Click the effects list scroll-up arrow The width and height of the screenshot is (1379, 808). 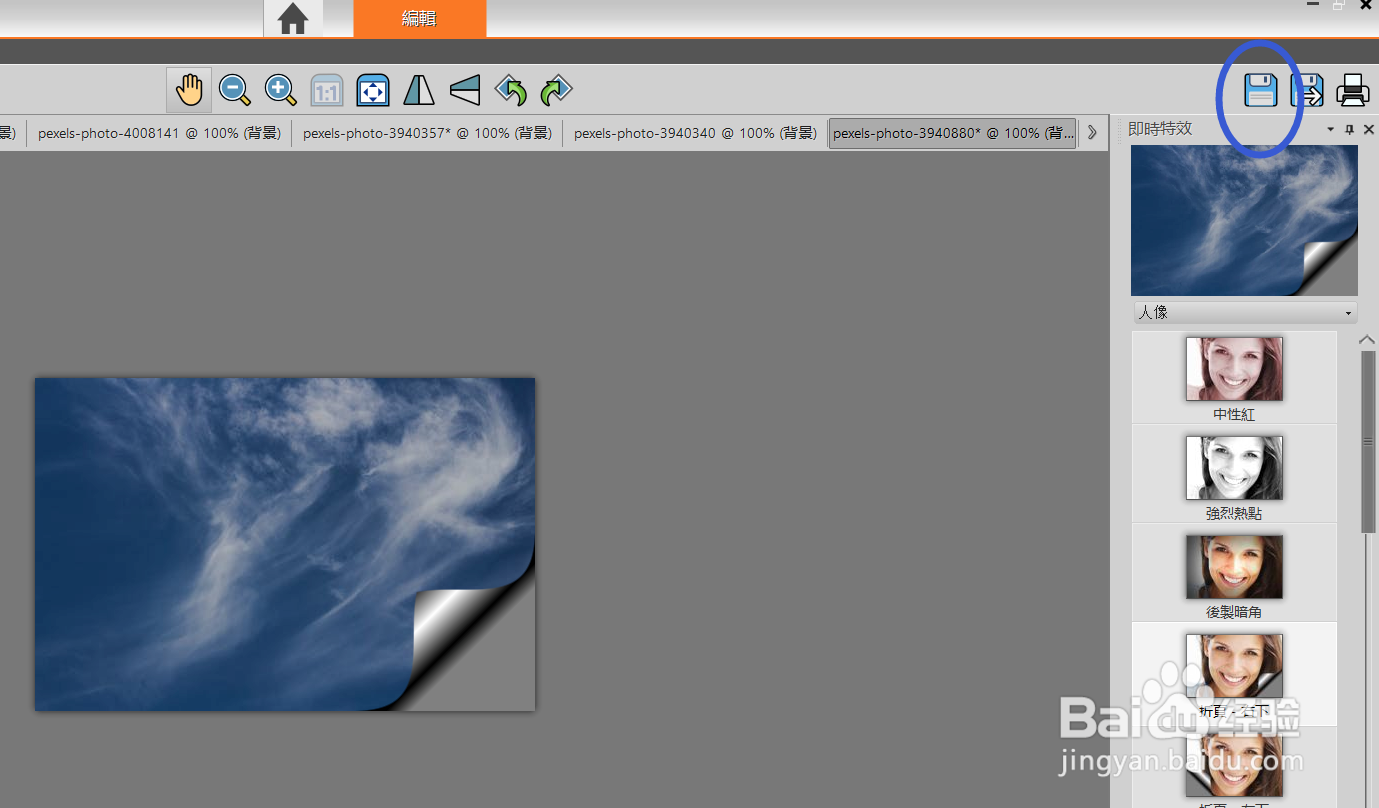1368,340
